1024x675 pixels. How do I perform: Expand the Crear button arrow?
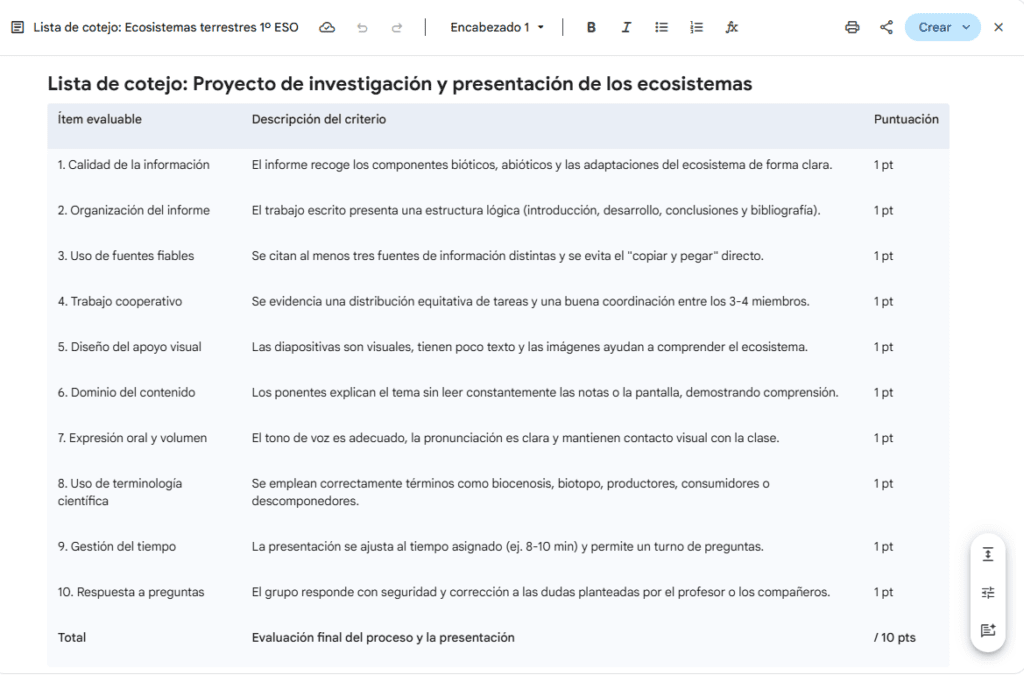[967, 27]
